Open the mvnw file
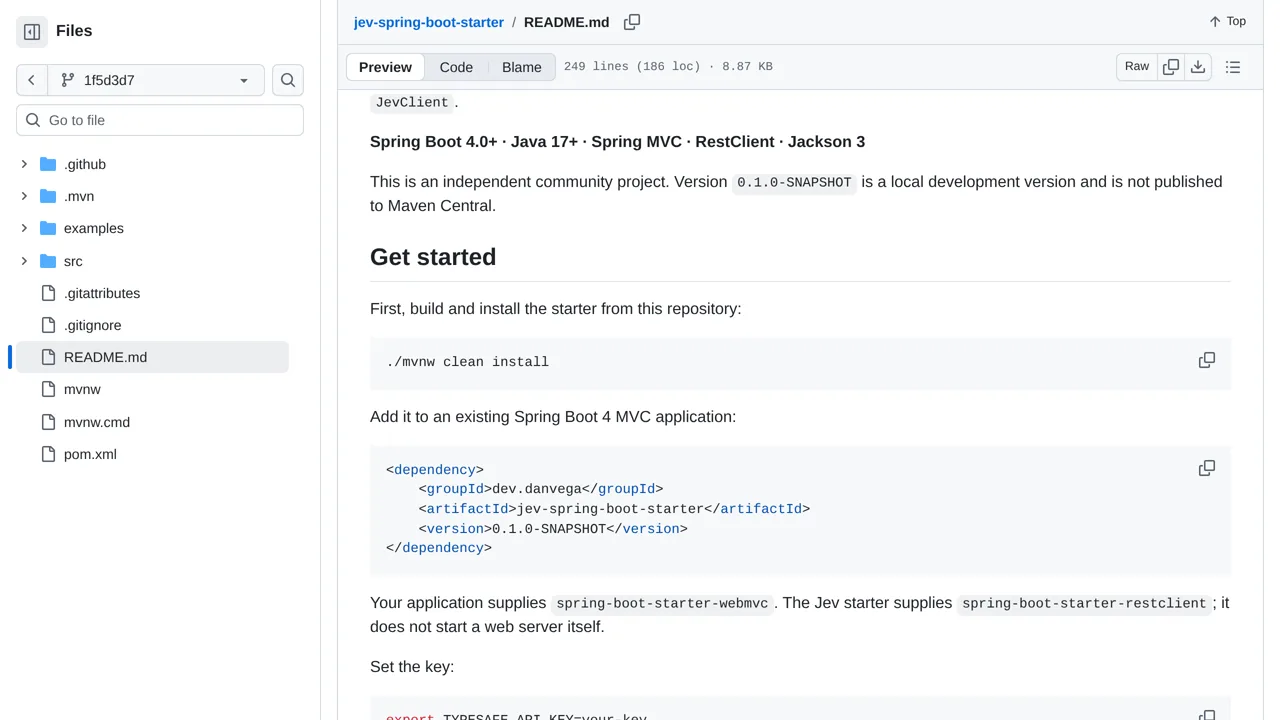Screen dimensions: 1280x720 (82, 389)
